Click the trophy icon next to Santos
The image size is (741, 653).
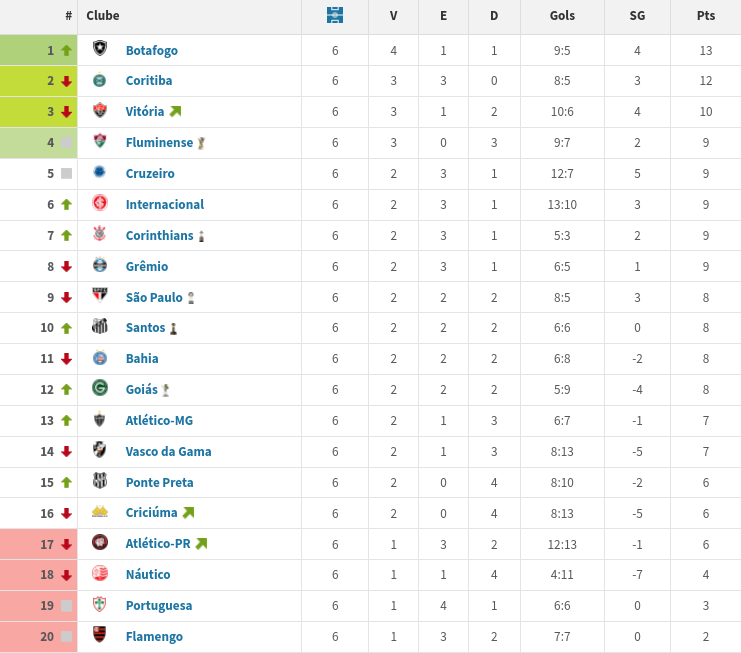coord(173,328)
